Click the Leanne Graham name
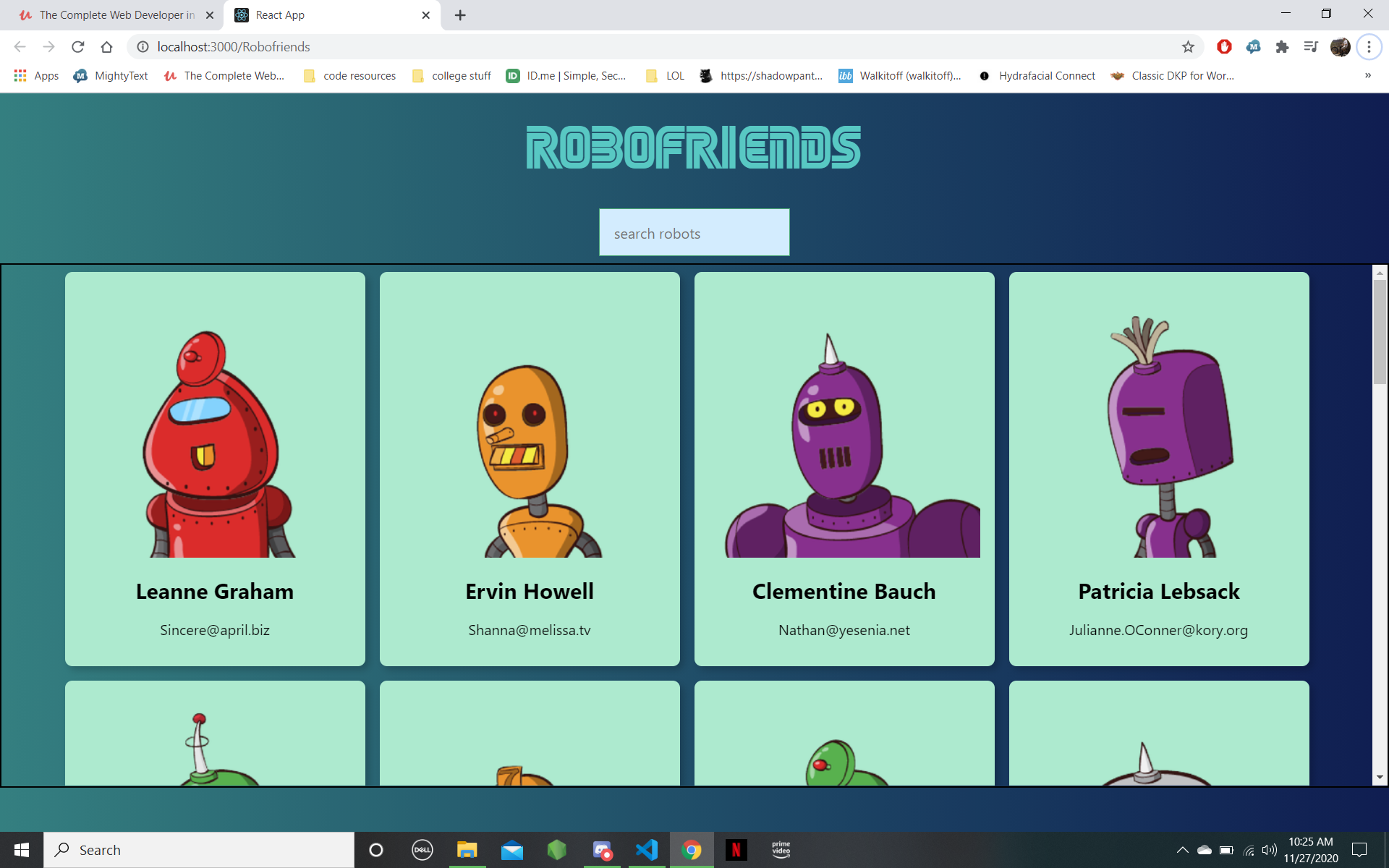Viewport: 1389px width, 868px height. tap(215, 592)
